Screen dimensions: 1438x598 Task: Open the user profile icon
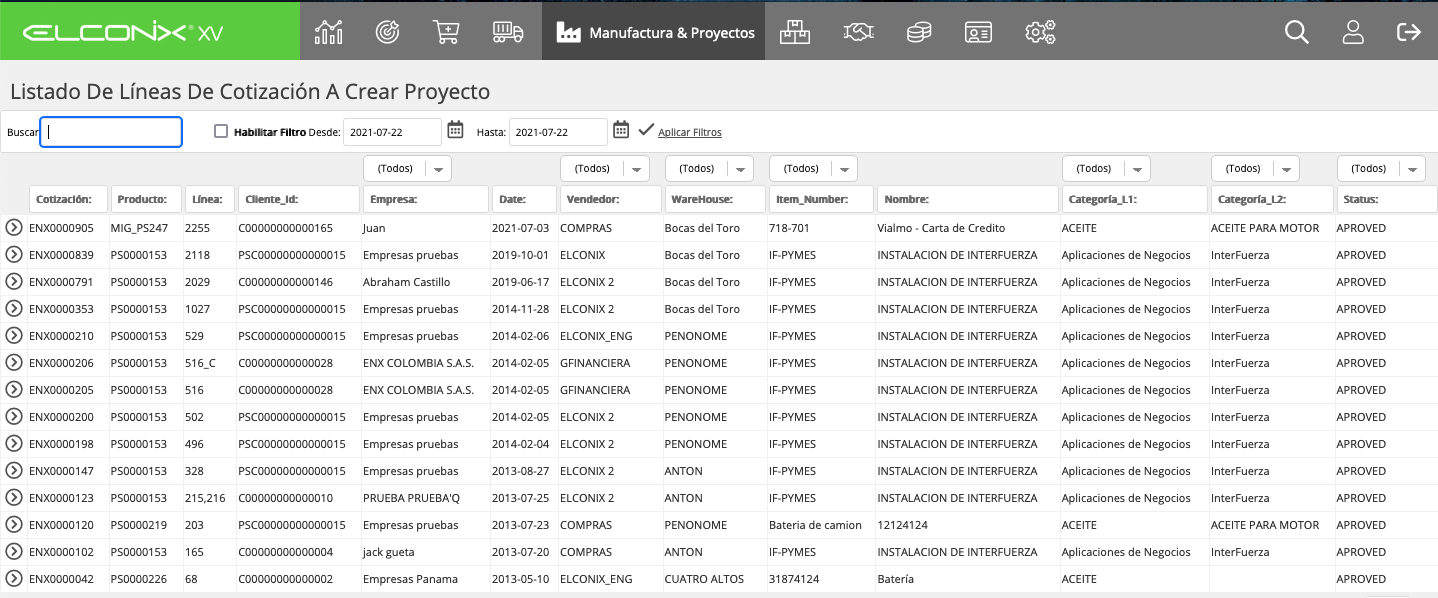click(1353, 32)
